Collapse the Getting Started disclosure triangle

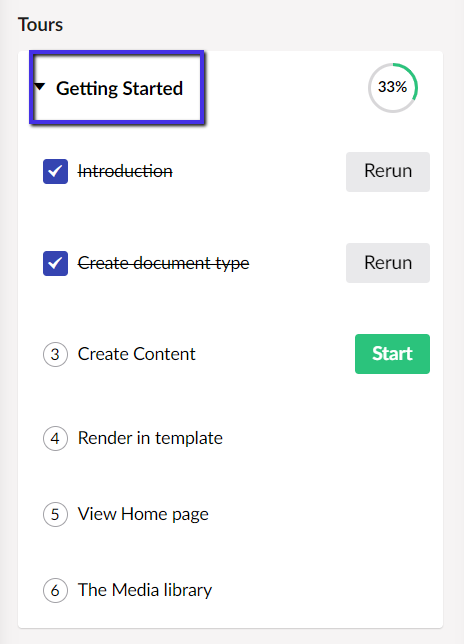(39, 86)
